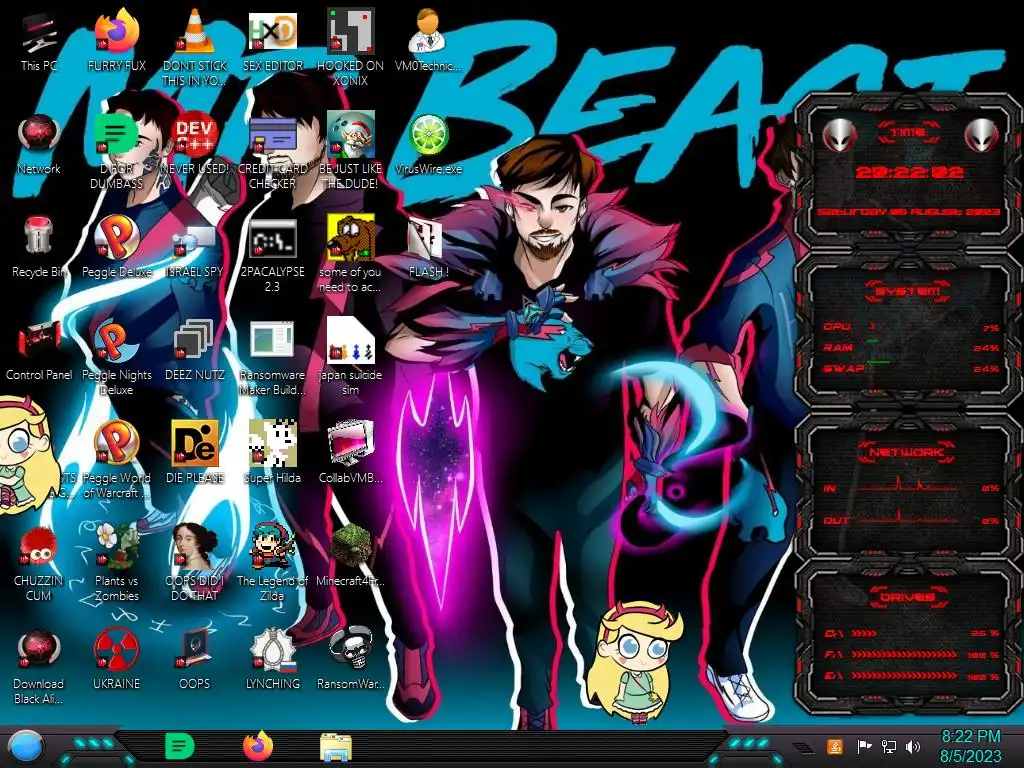Image resolution: width=1024 pixels, height=768 pixels.
Task: Open the Peggle Deluxe shortcut
Action: 117,248
